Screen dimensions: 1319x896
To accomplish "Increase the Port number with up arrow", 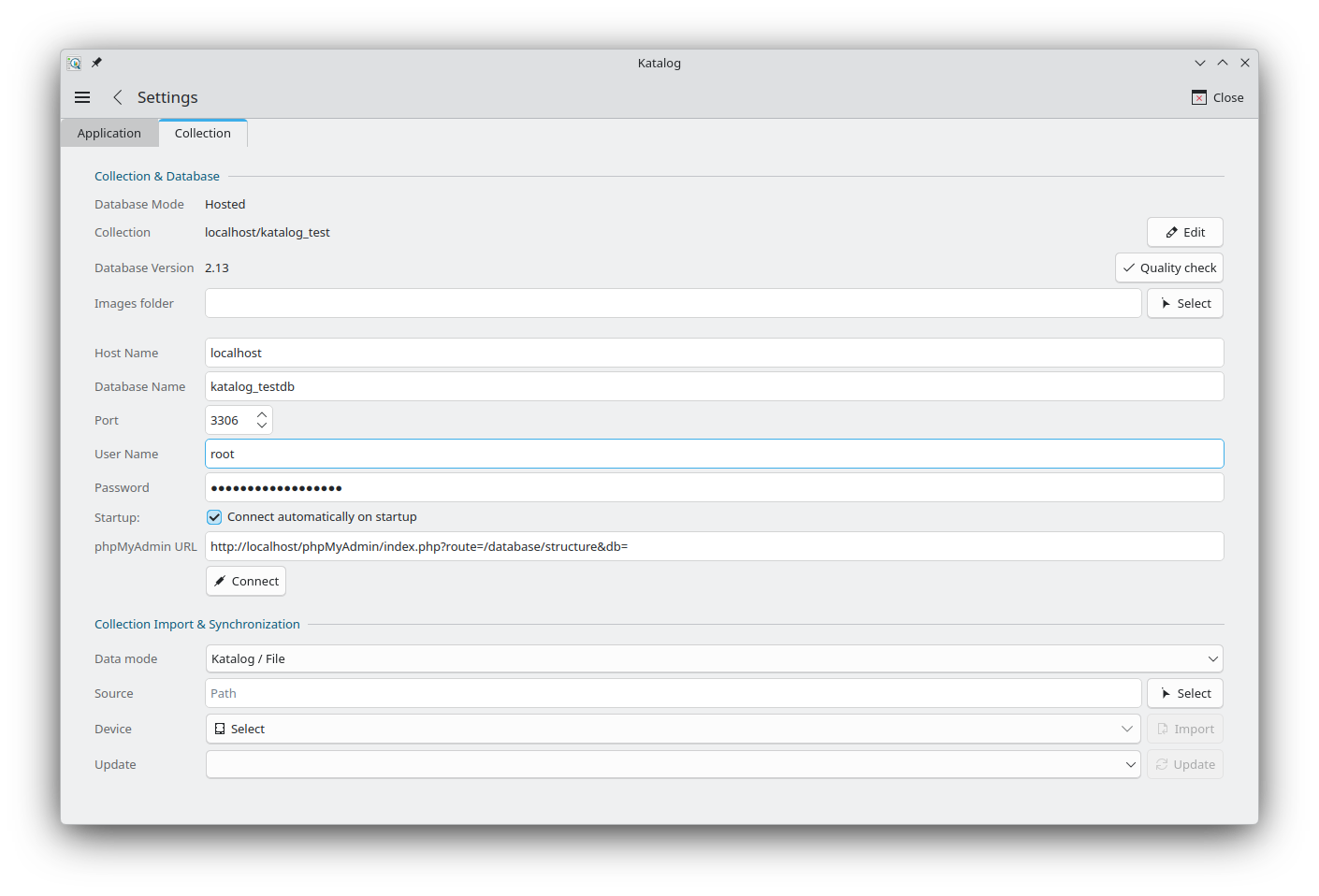I will (x=262, y=414).
